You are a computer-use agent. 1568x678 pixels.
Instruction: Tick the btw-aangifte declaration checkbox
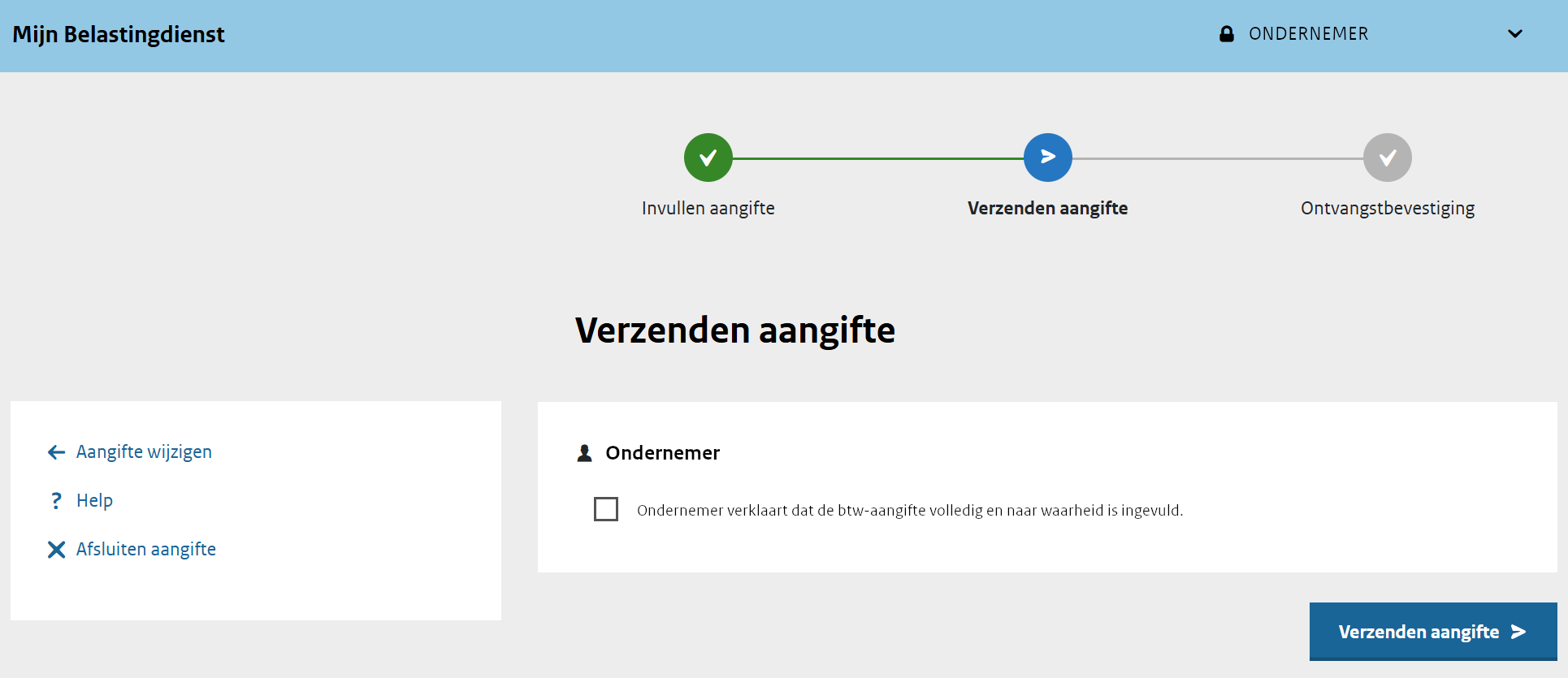tap(606, 509)
